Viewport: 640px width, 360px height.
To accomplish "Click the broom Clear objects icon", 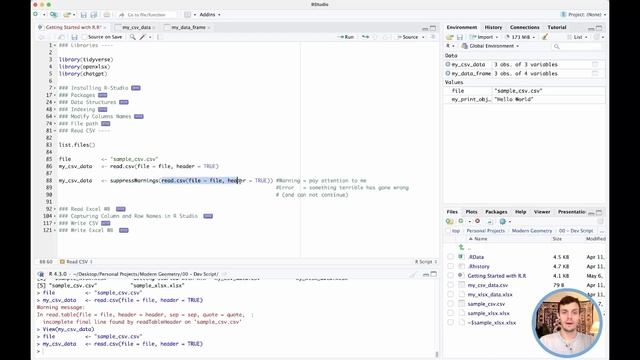I will point(545,37).
